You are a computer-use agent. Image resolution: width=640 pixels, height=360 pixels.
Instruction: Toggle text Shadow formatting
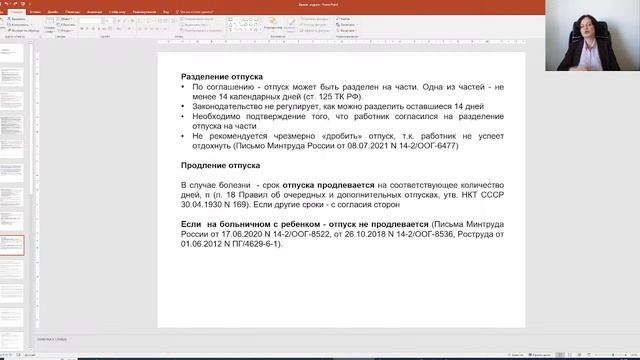coord(99,29)
